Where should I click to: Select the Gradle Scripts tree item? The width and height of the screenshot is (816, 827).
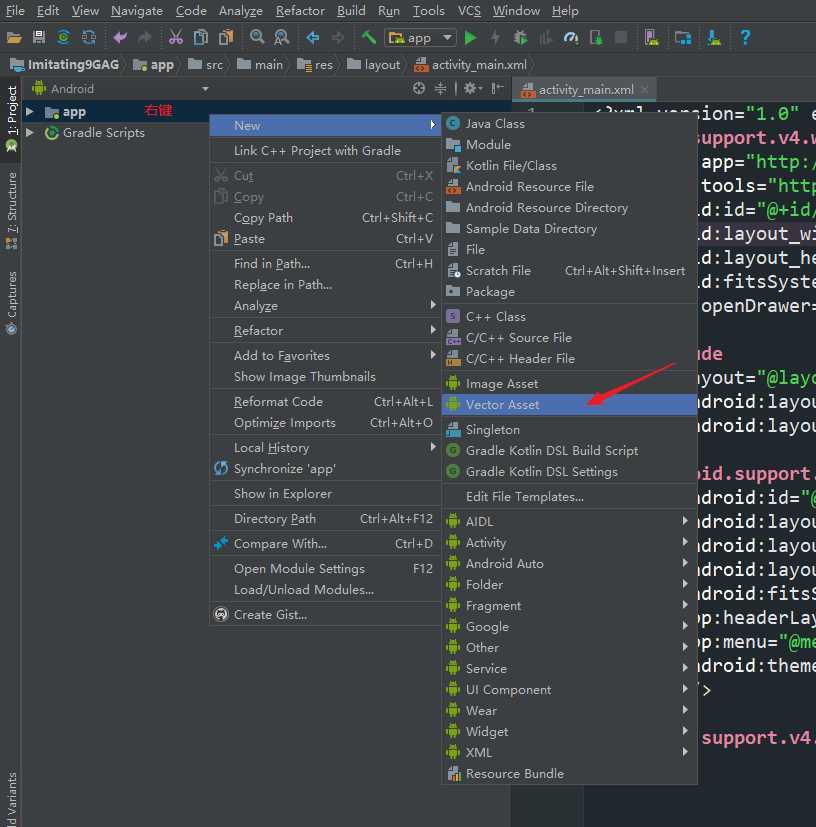tap(103, 132)
